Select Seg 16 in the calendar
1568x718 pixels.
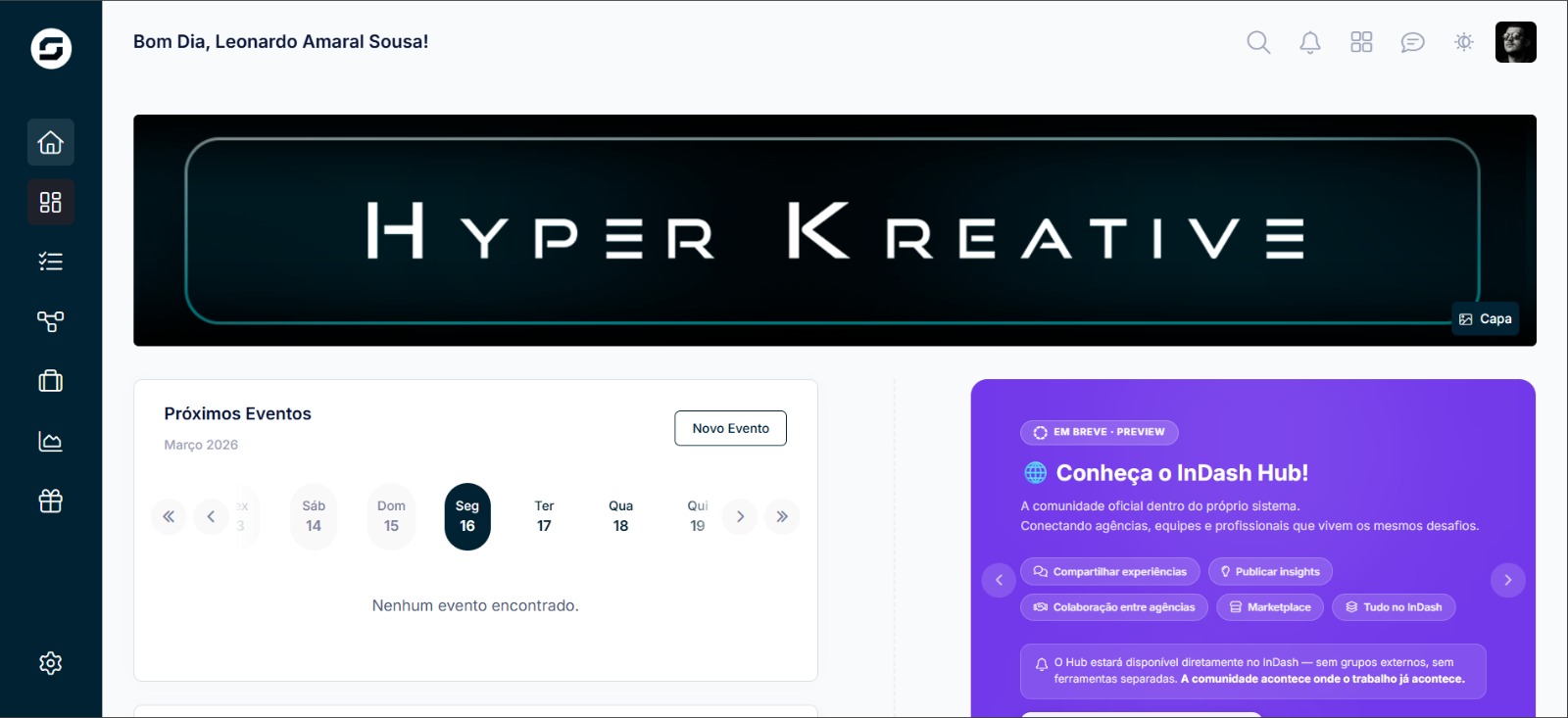[x=467, y=516]
